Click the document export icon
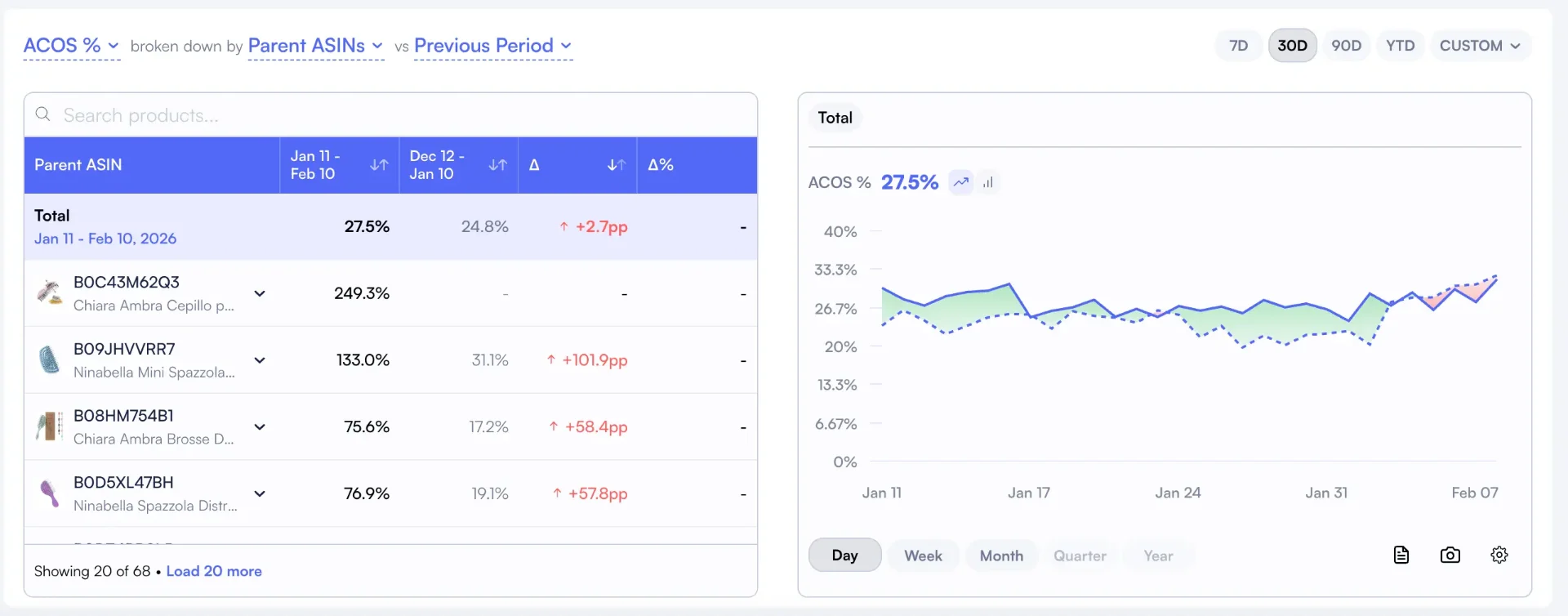Screen dimensions: 1568x616 [x=1401, y=556]
